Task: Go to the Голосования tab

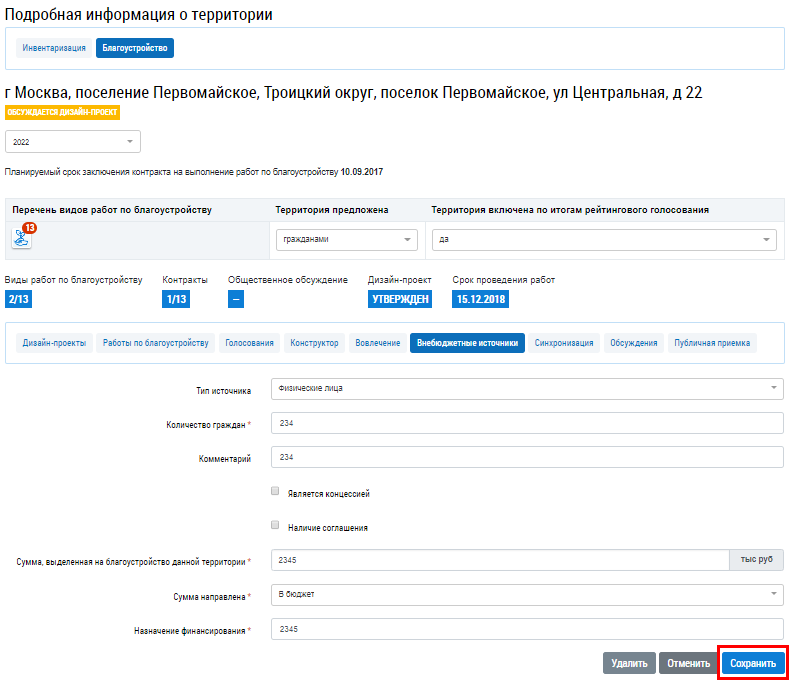Action: pos(249,343)
